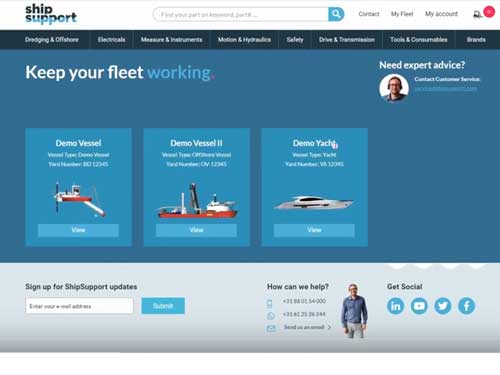Click the WhatsApp phone icon
Screen dimensions: 500x375
(x=271, y=315)
